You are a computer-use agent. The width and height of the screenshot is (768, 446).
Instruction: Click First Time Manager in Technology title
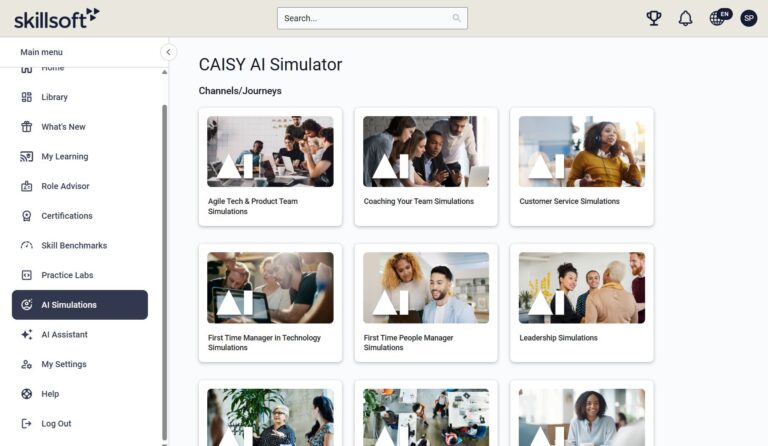tap(264, 343)
